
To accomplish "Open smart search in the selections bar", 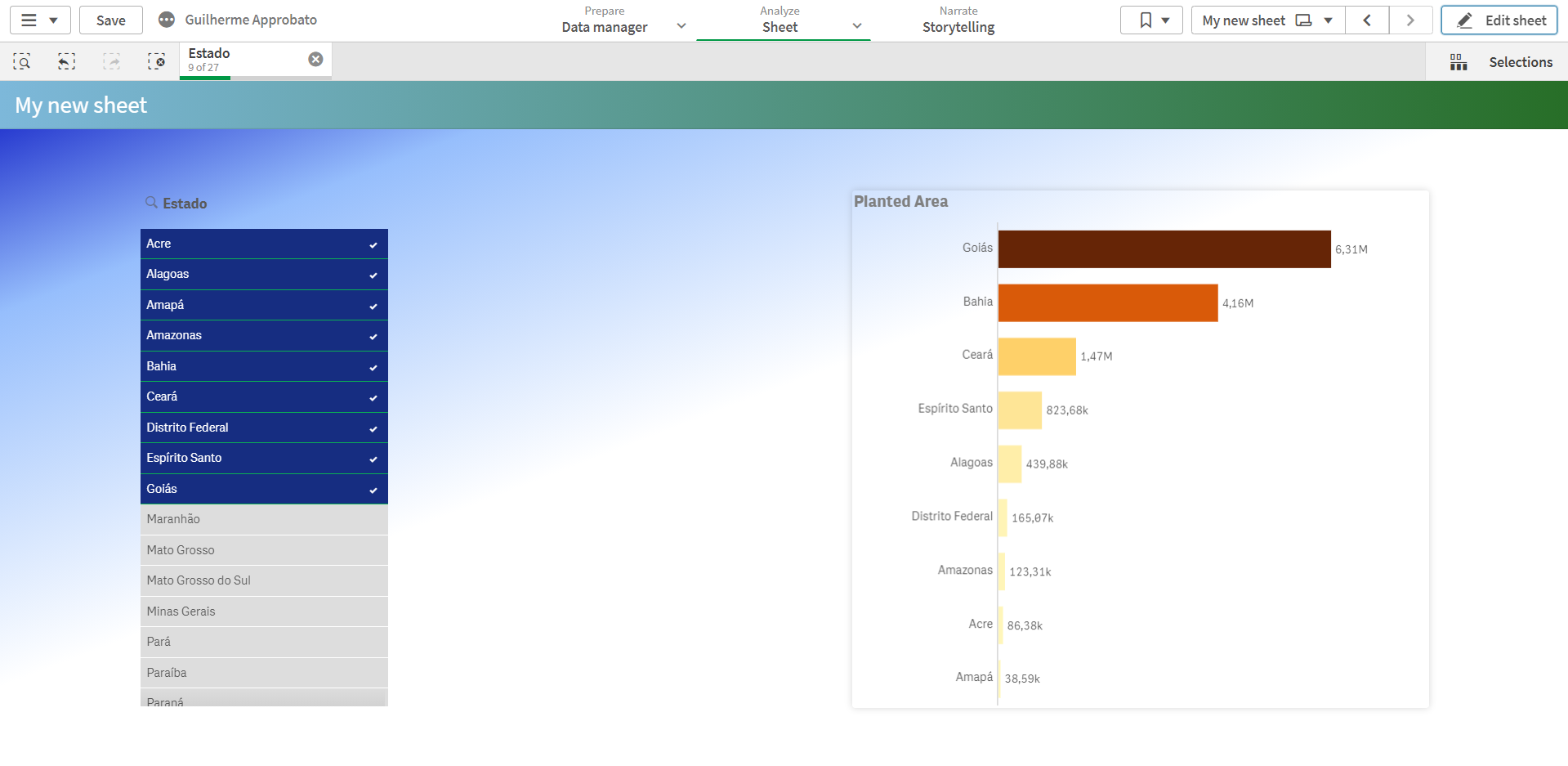I will (x=21, y=60).
